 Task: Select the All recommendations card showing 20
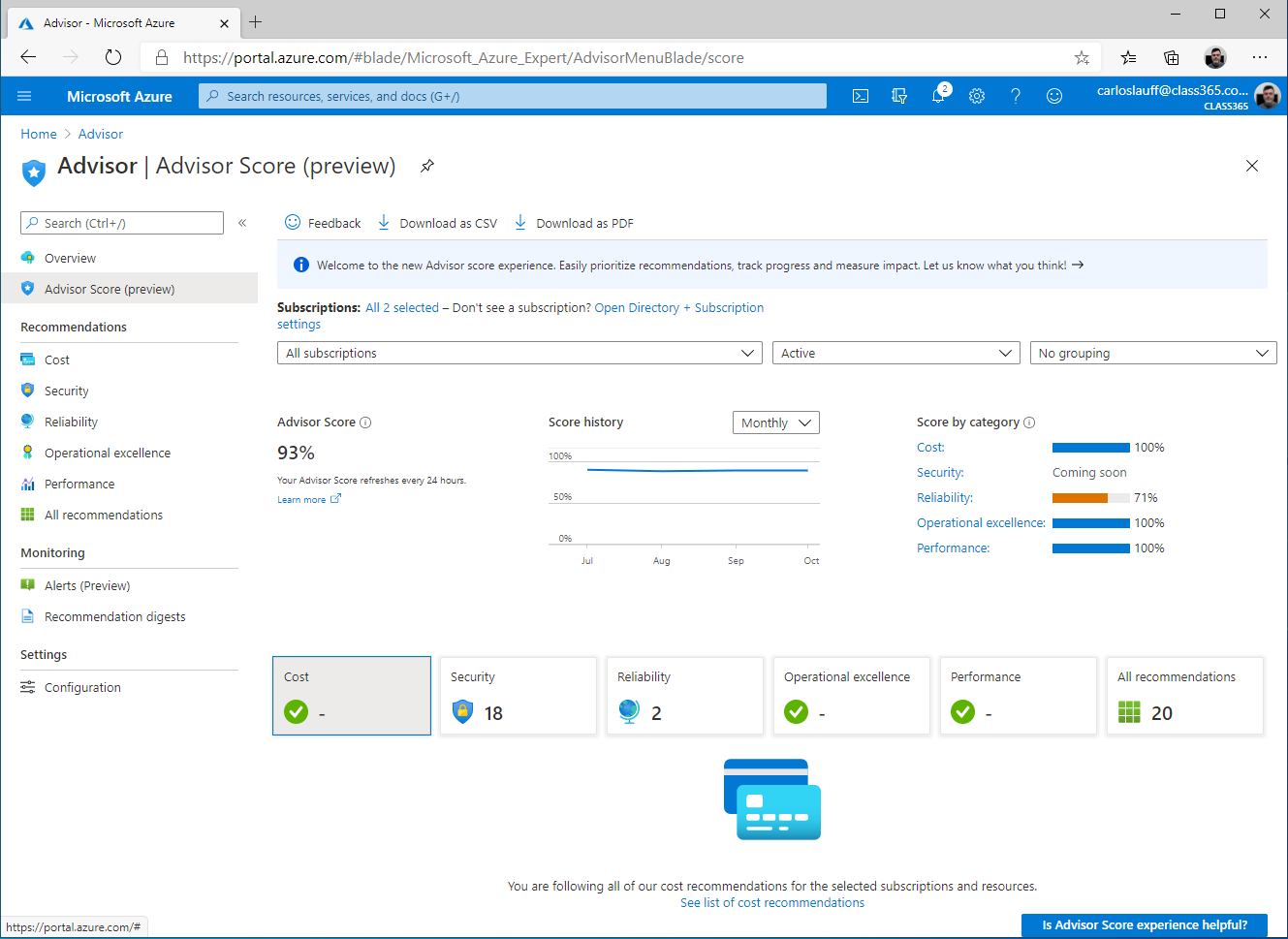click(x=1185, y=696)
